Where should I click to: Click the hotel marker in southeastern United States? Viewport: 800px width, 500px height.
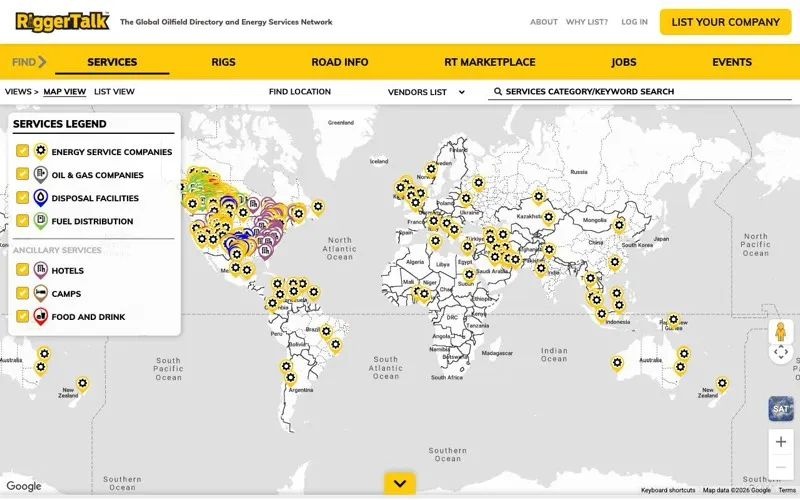point(265,251)
